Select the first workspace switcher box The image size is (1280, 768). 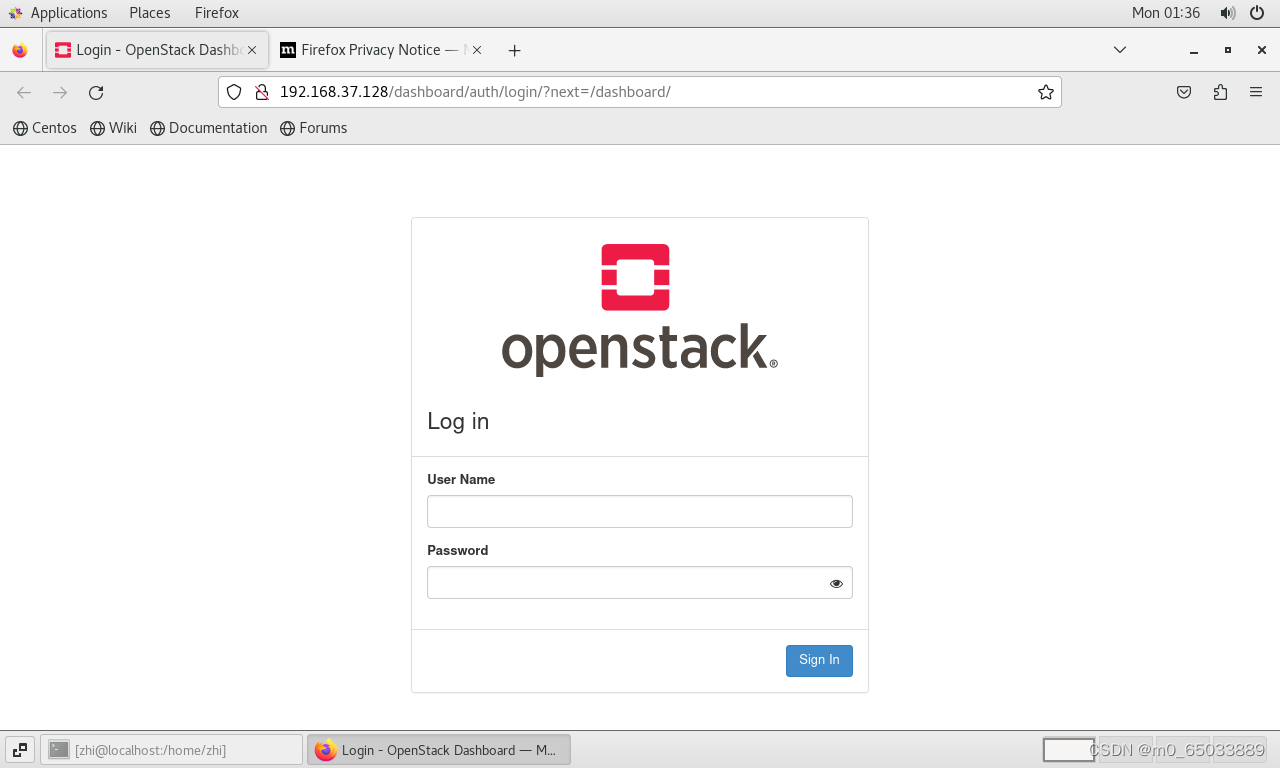click(x=1069, y=750)
